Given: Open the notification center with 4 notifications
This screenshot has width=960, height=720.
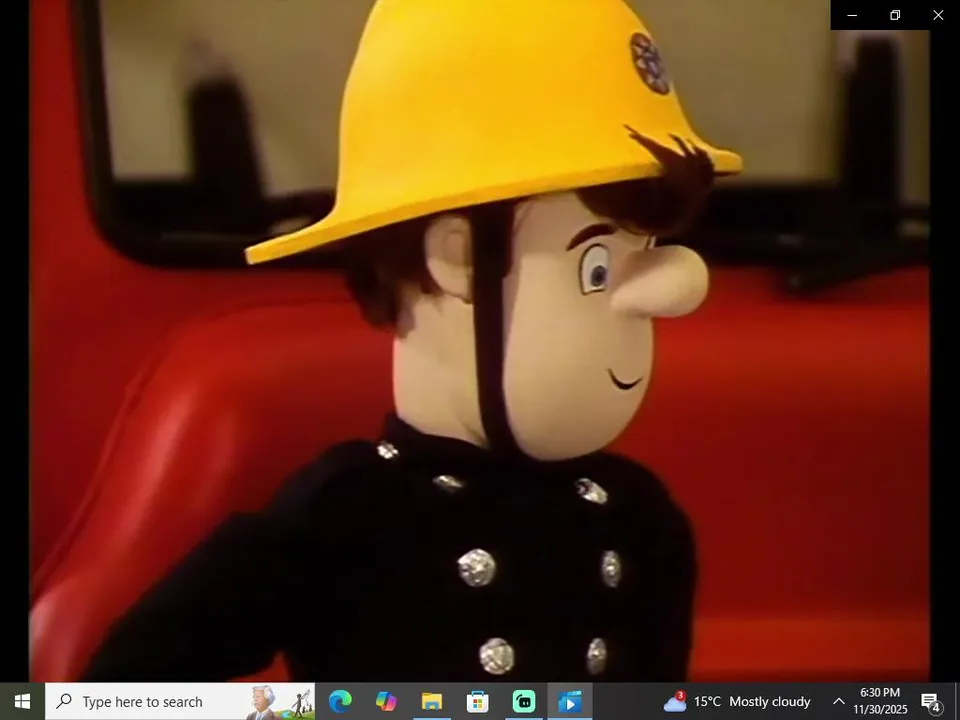Looking at the screenshot, I should 931,702.
